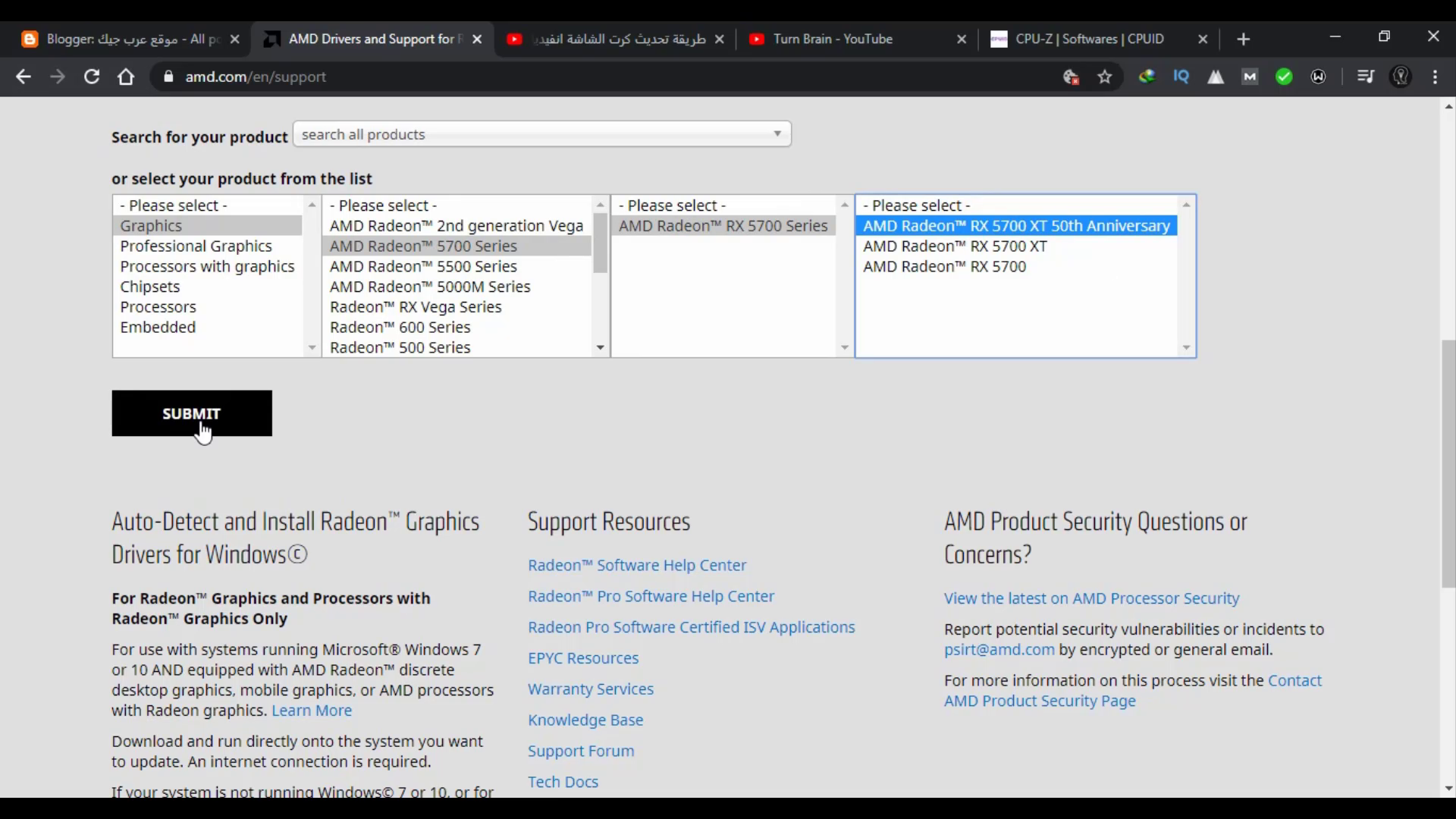Screen dimensions: 1456x819
Task: Click the amd.com/en/support address bar
Action: [607, 77]
